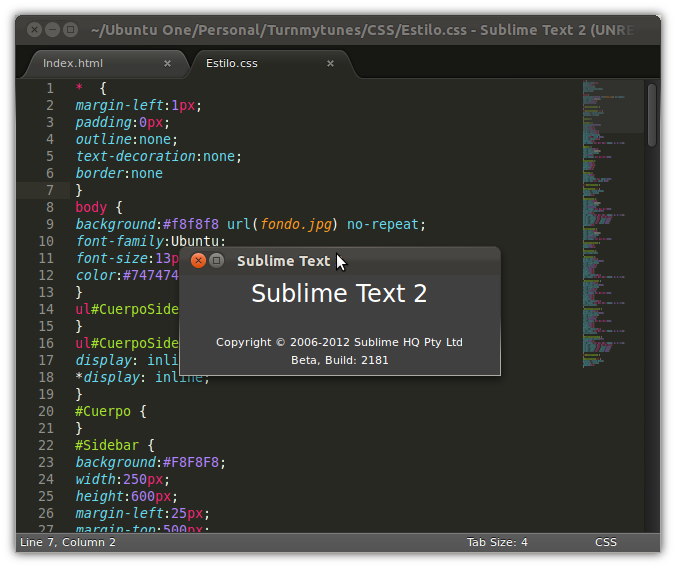
Task: Open the Tab Size: 4 selector
Action: coord(497,542)
